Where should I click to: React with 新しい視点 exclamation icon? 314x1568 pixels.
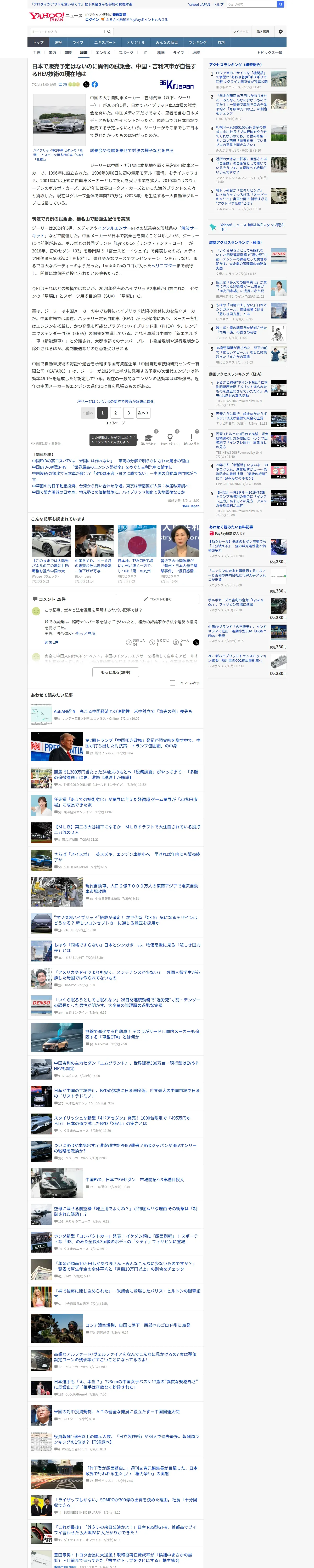[x=192, y=438]
